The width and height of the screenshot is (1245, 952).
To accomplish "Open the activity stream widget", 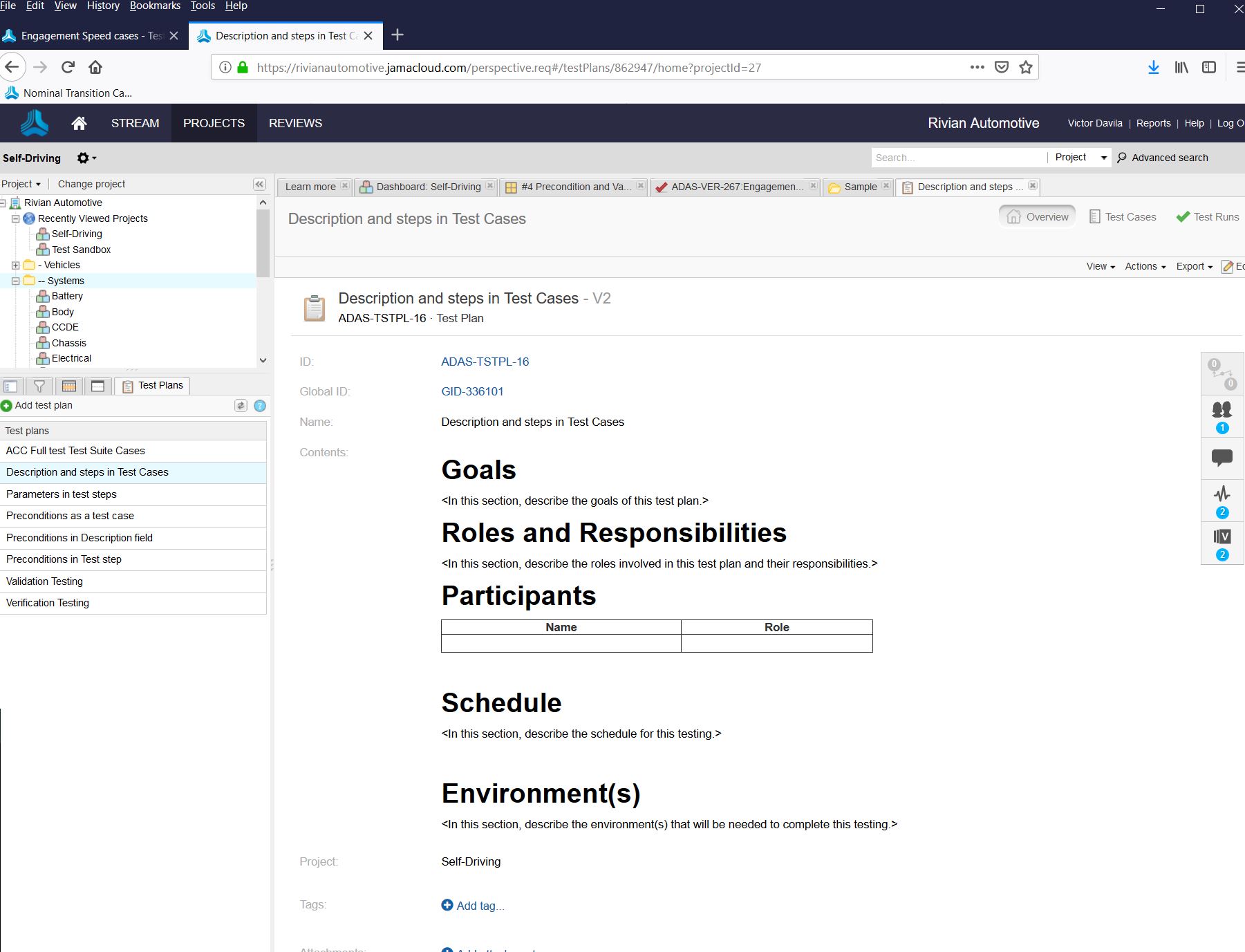I will point(1221,501).
